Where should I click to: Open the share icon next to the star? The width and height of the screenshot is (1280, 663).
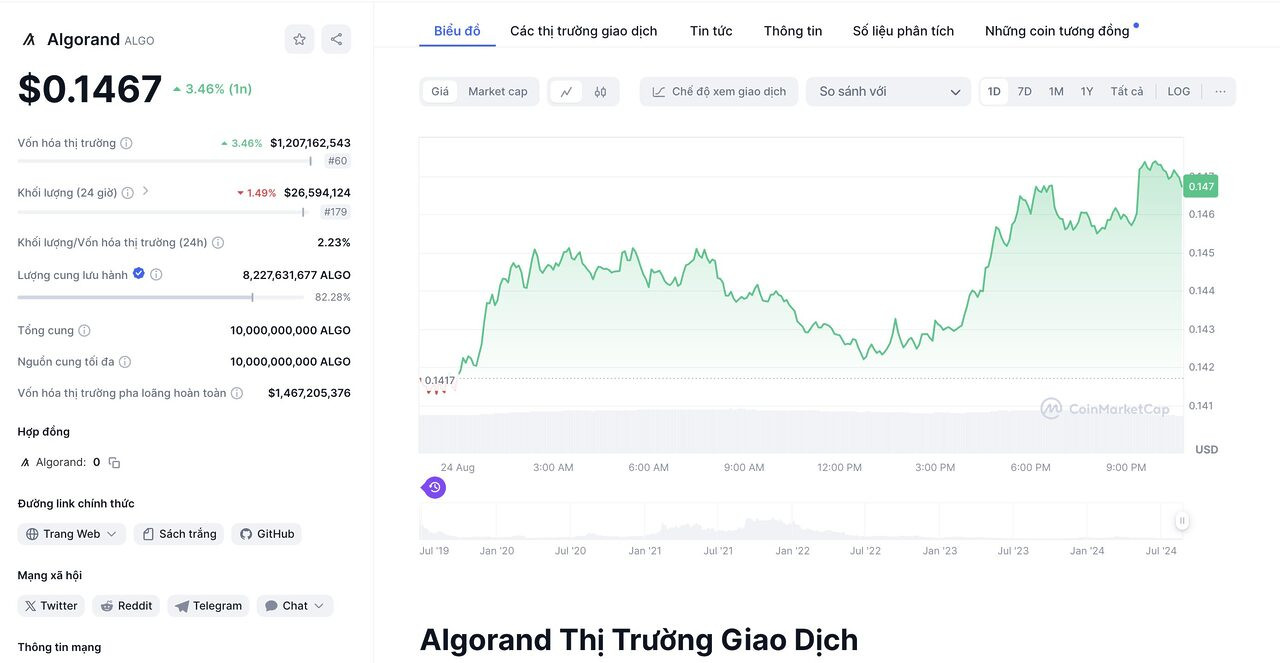point(337,38)
